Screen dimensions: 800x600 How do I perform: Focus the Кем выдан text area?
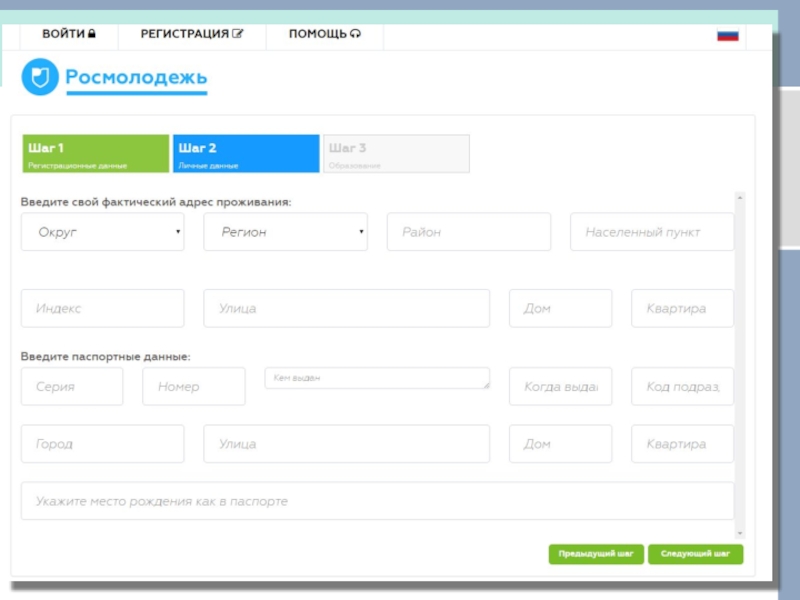[376, 378]
